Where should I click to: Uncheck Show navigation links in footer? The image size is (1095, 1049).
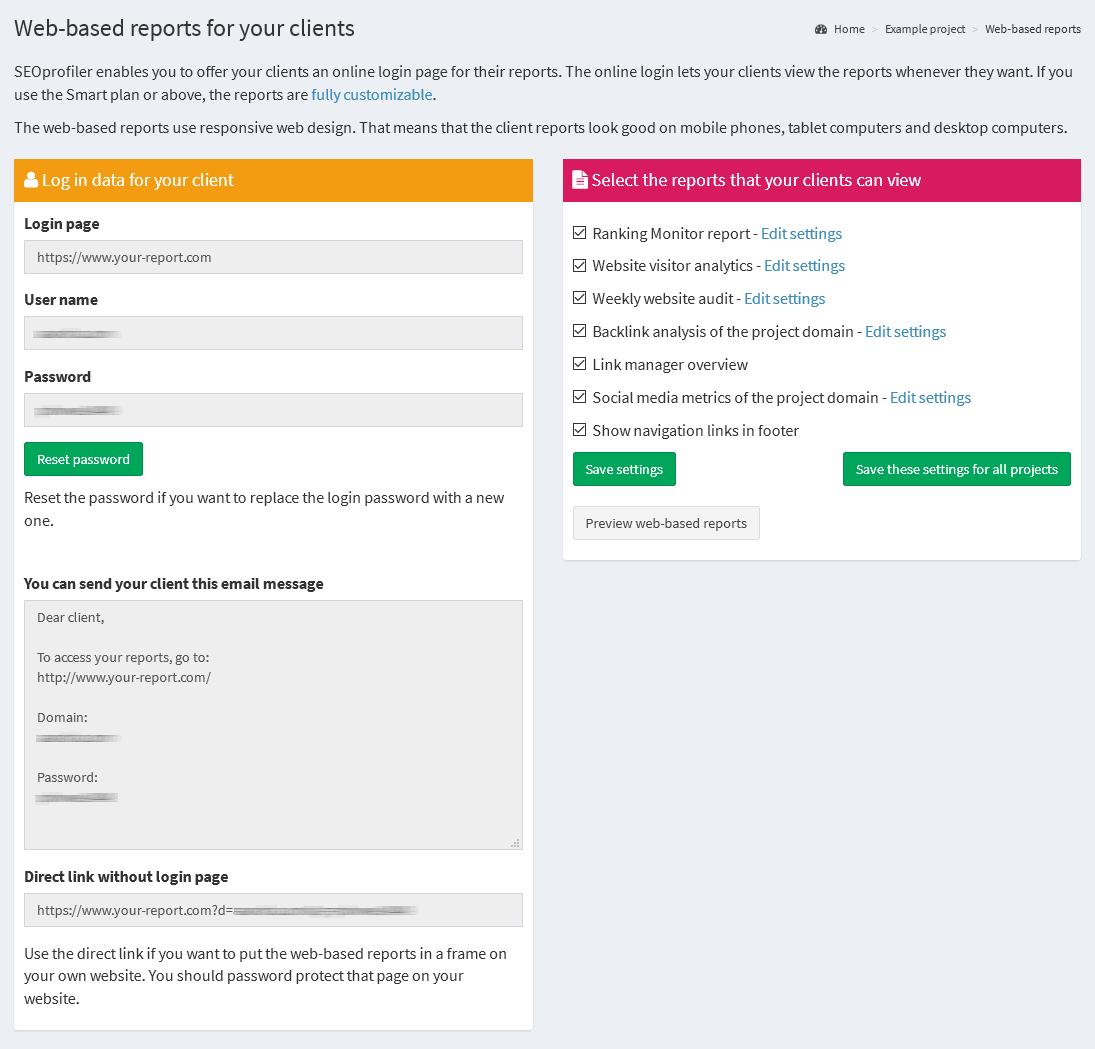pos(579,429)
